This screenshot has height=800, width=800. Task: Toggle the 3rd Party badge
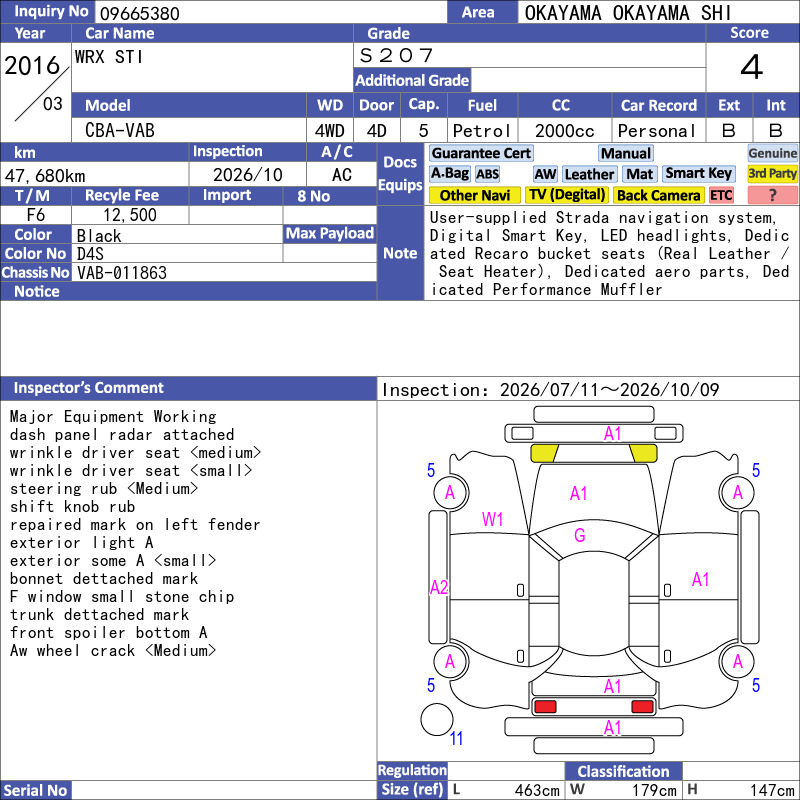(772, 174)
